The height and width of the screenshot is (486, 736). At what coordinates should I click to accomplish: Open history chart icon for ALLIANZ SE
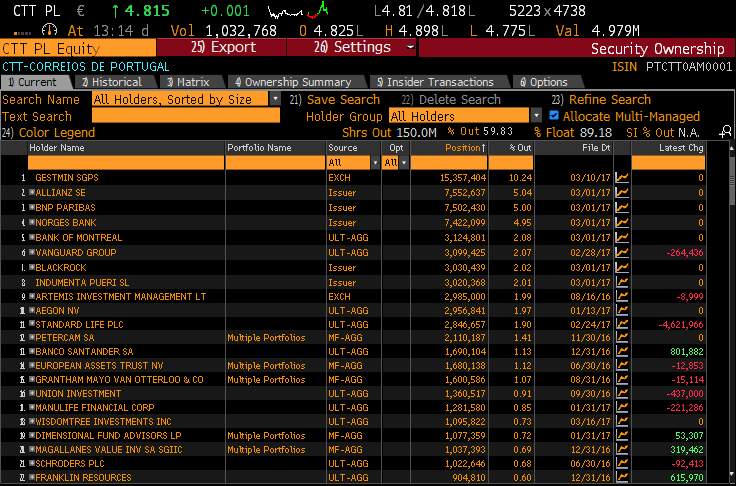(x=622, y=193)
